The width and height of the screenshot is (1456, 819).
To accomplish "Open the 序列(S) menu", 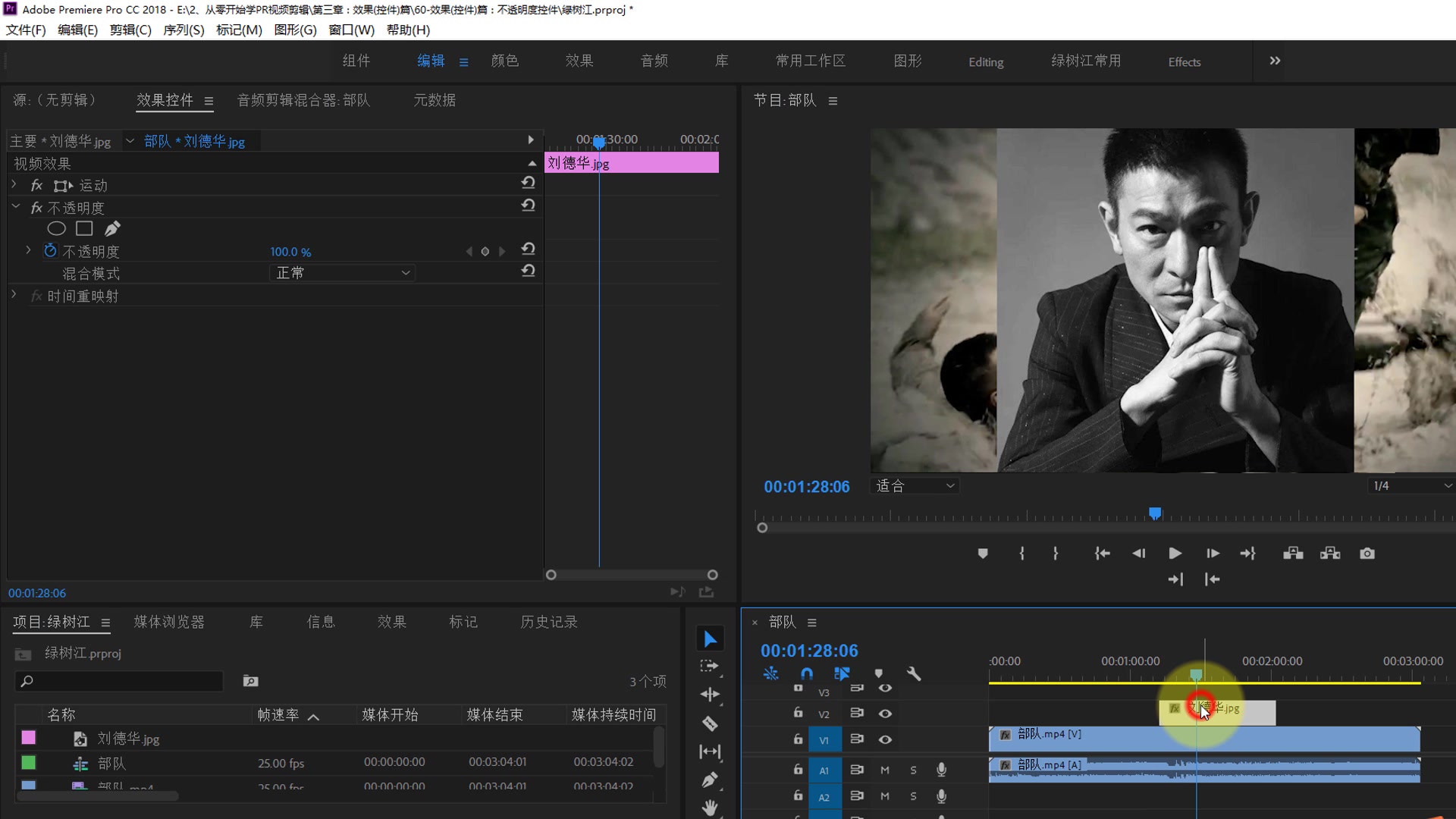I will coord(184,30).
